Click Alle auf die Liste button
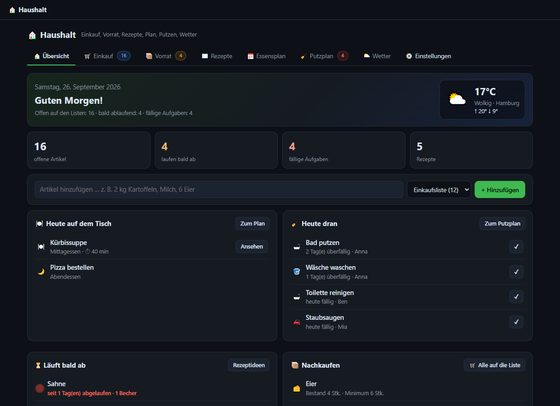The height and width of the screenshot is (406, 560). tap(495, 365)
